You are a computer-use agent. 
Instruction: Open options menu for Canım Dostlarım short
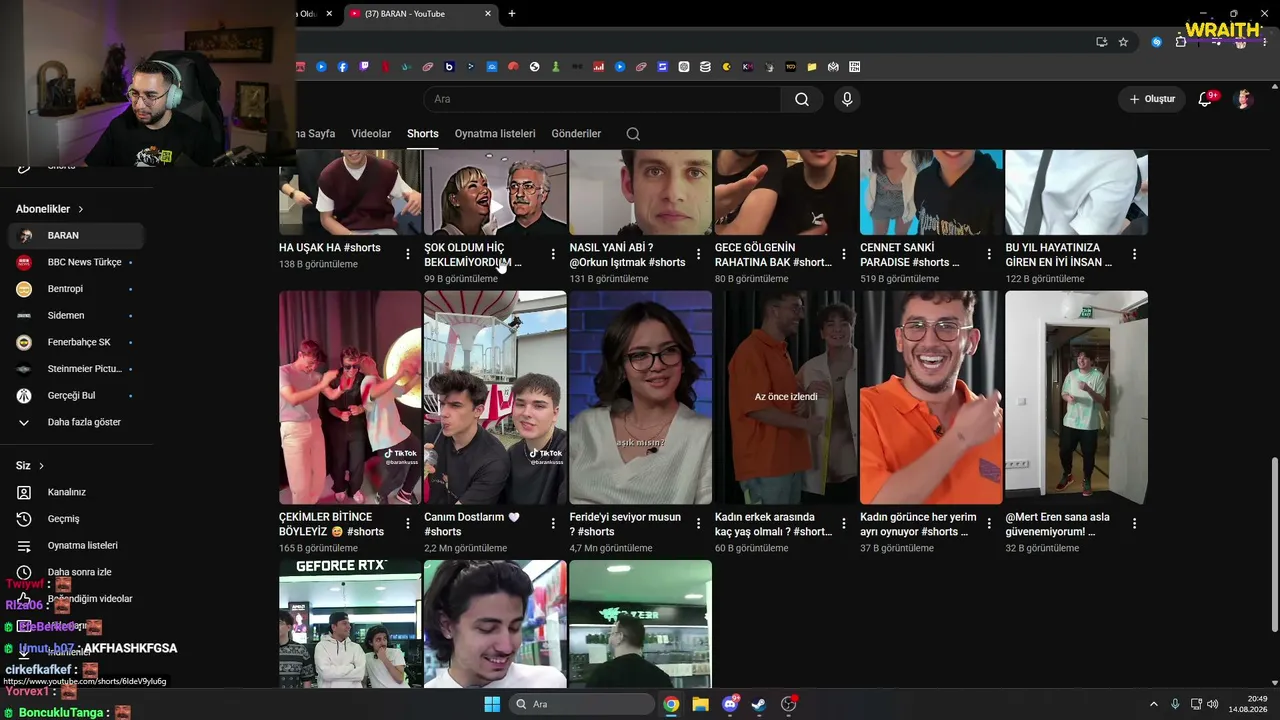pyautogui.click(x=553, y=523)
